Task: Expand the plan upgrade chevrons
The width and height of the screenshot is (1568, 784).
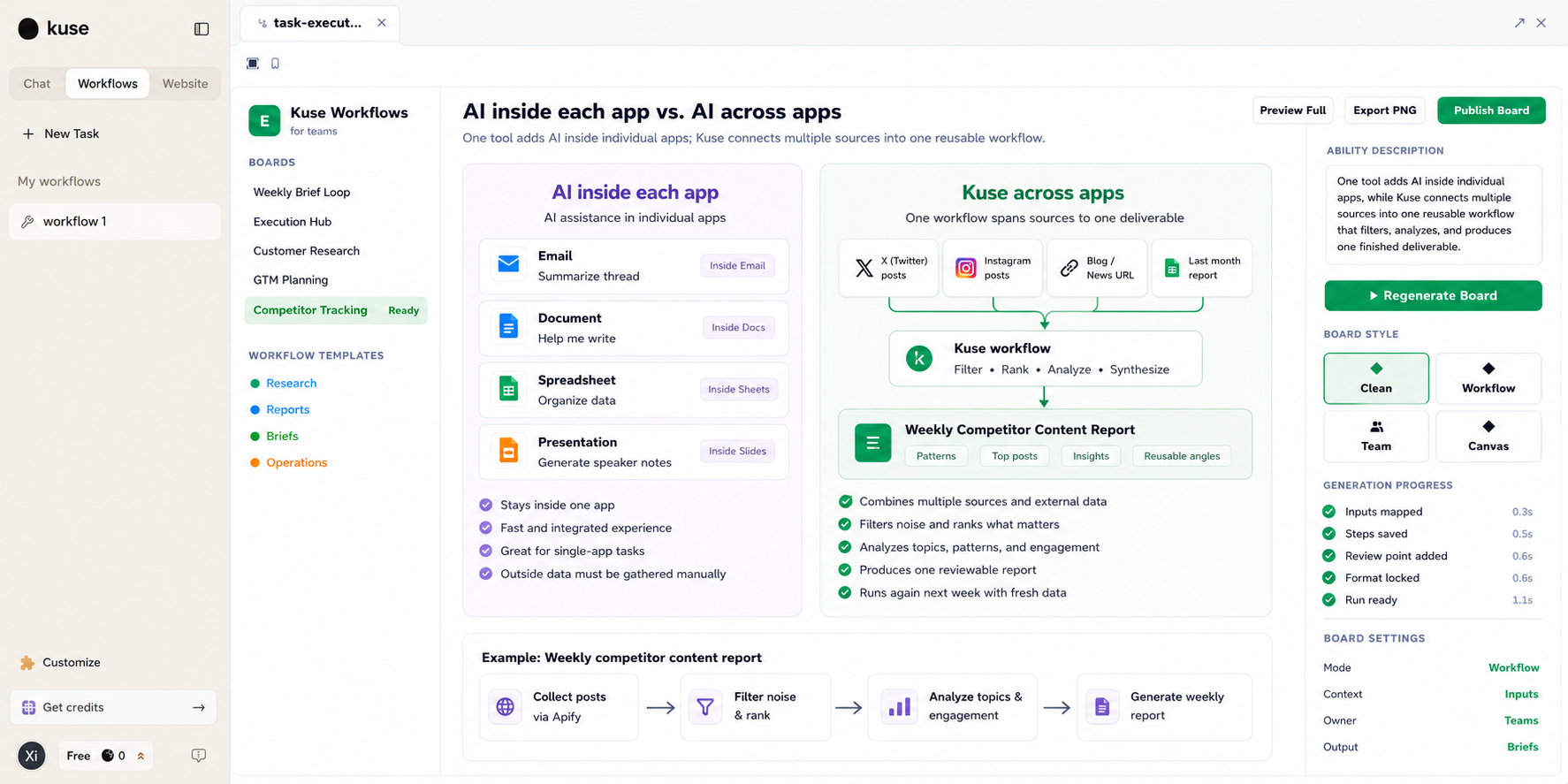Action: click(141, 756)
